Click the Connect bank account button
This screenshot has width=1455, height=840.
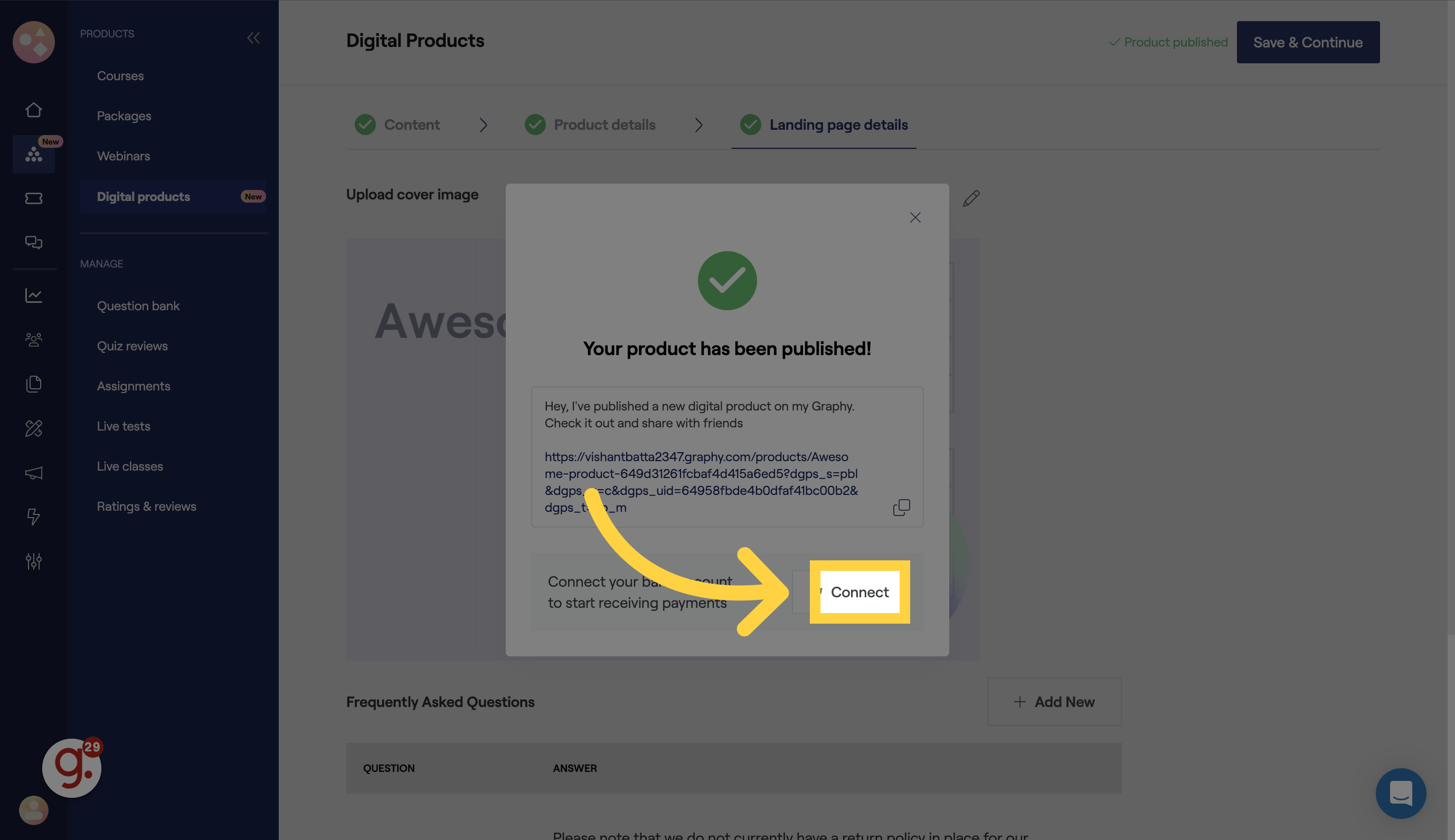click(x=859, y=592)
